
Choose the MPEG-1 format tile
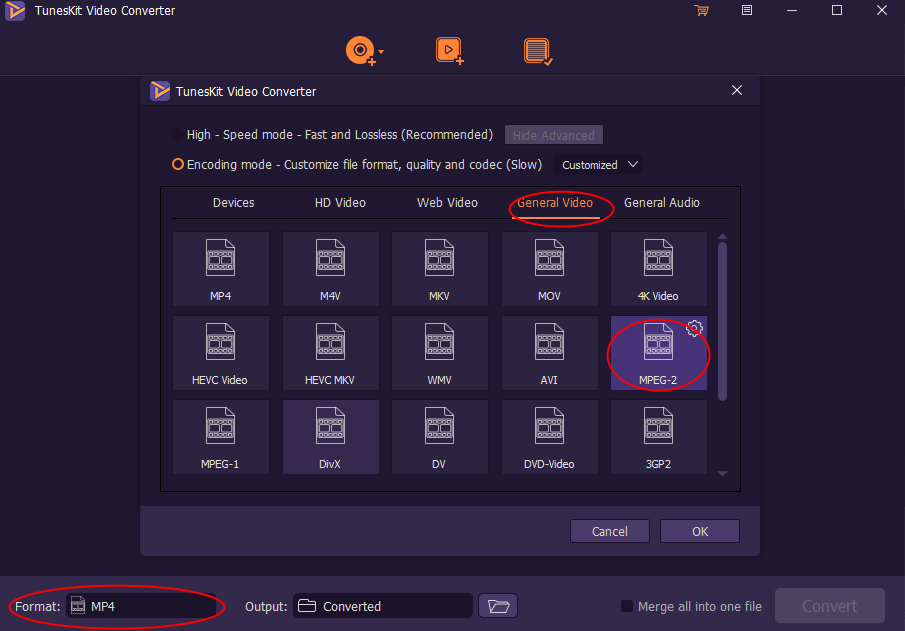pyautogui.click(x=220, y=437)
